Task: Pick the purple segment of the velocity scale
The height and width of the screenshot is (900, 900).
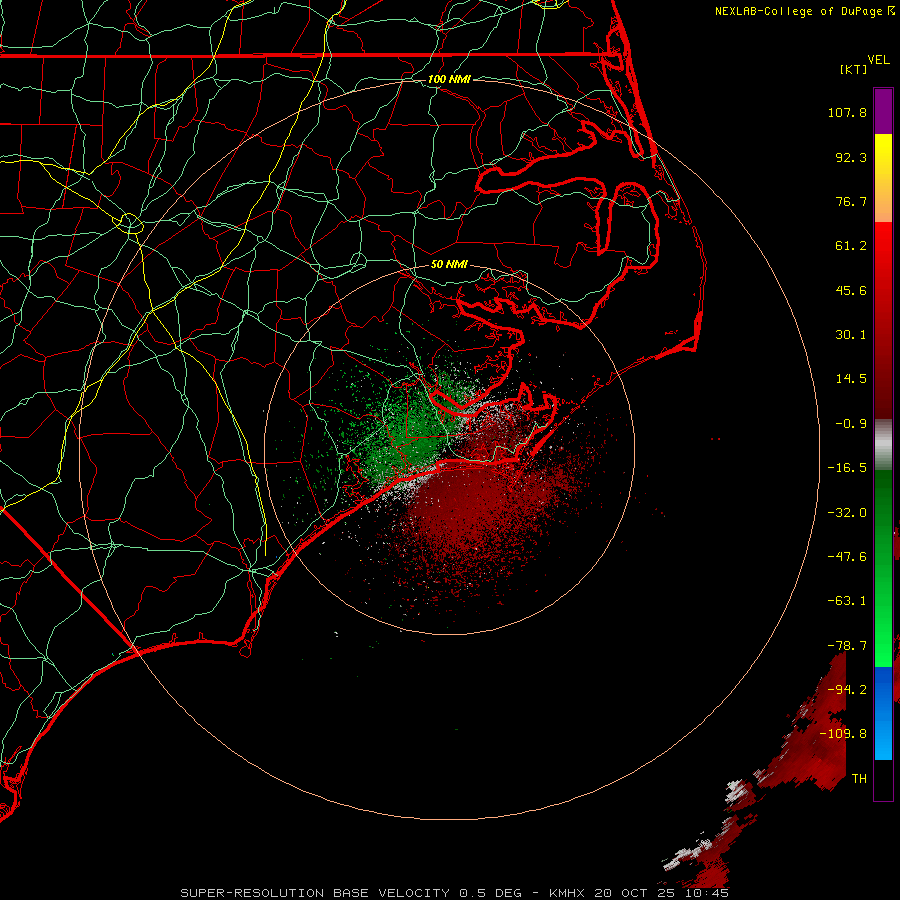Action: tap(883, 111)
